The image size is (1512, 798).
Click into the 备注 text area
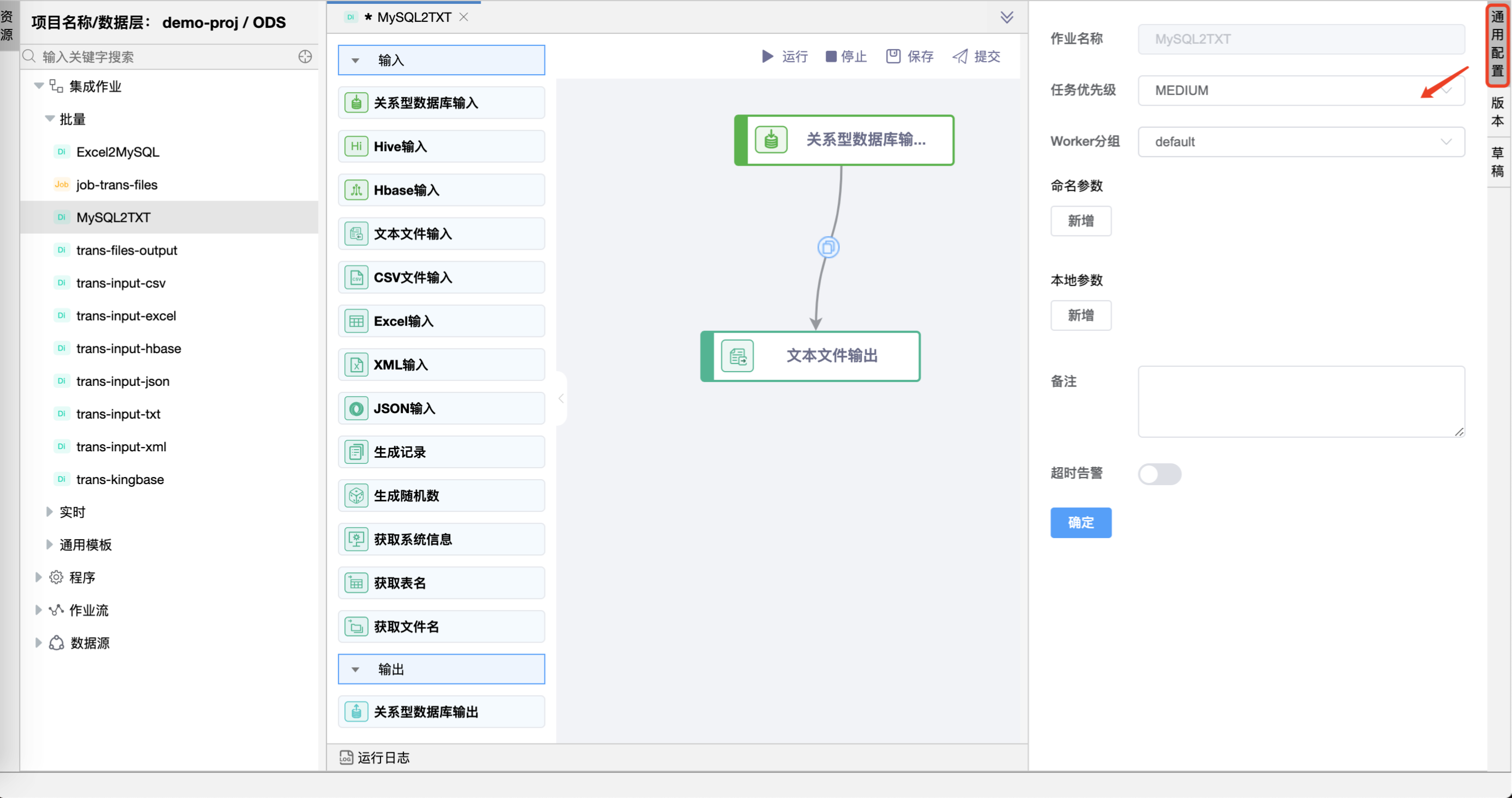click(x=1301, y=402)
